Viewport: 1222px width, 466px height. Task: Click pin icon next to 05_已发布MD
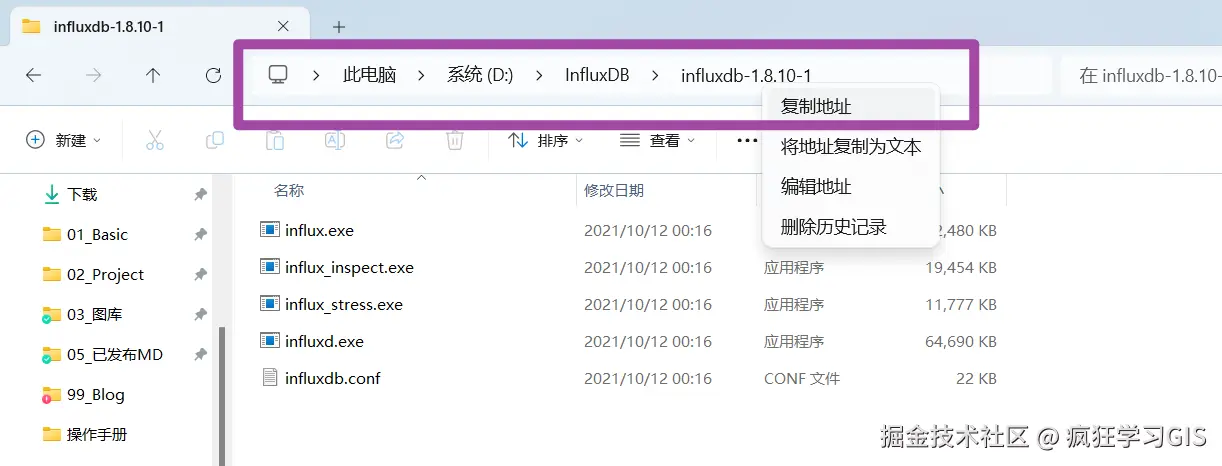(x=200, y=354)
